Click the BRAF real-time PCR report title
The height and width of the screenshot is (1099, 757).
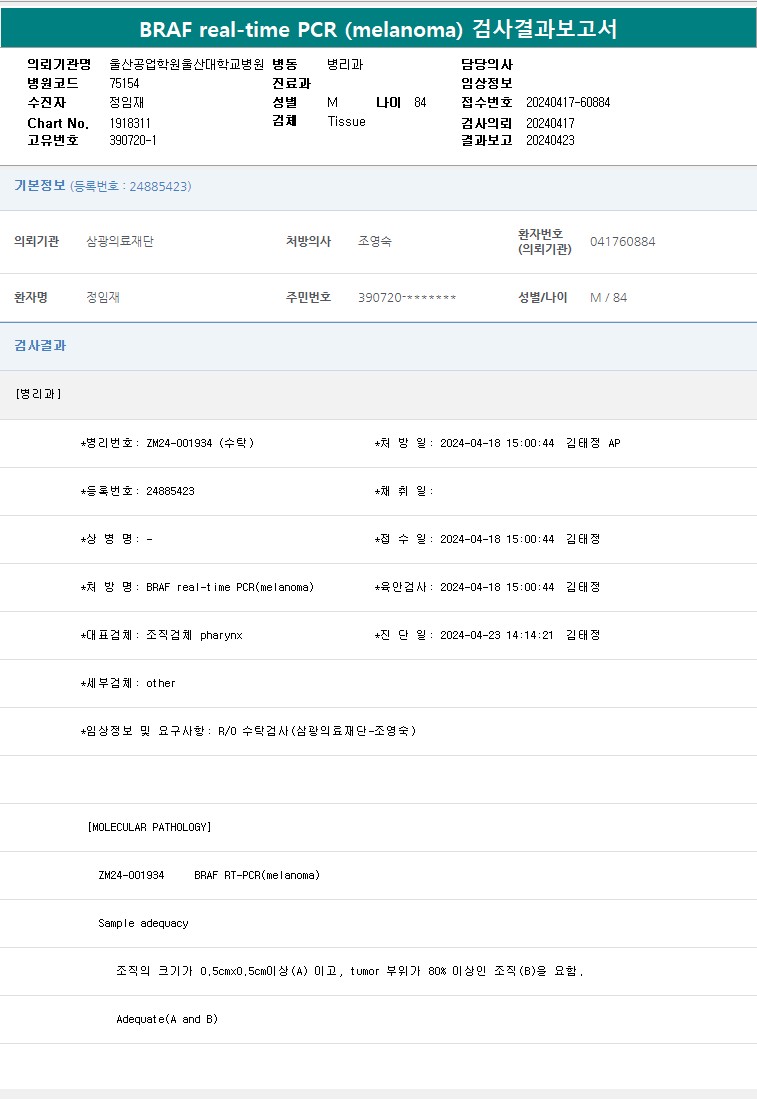tap(378, 29)
